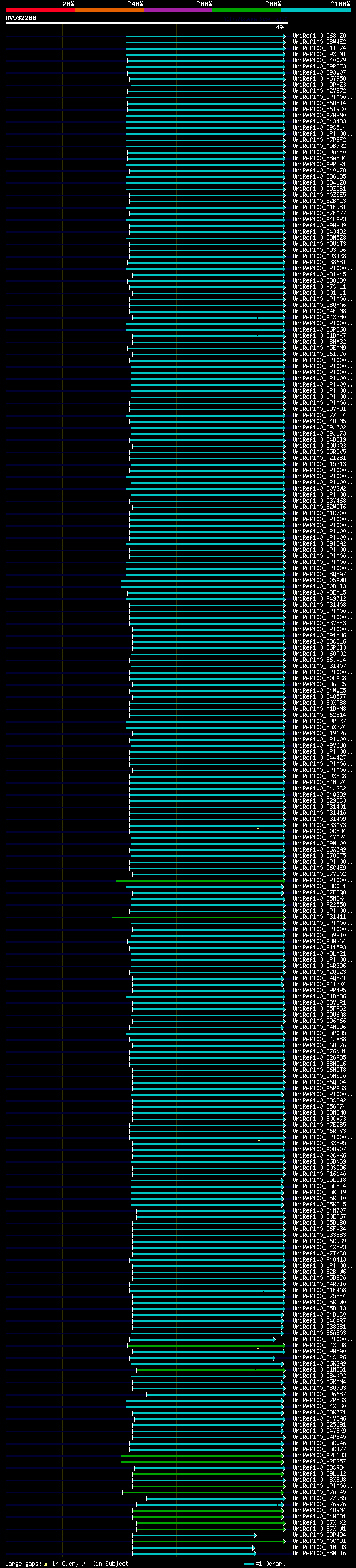Viewport: 356px width, 1568px height.
Task: Click the UniRef100_Q8SR34 label
Action: [319, 1467]
